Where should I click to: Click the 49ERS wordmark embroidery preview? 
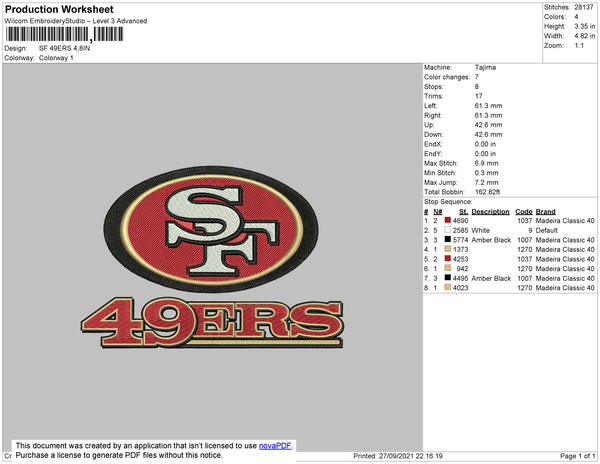coord(212,322)
